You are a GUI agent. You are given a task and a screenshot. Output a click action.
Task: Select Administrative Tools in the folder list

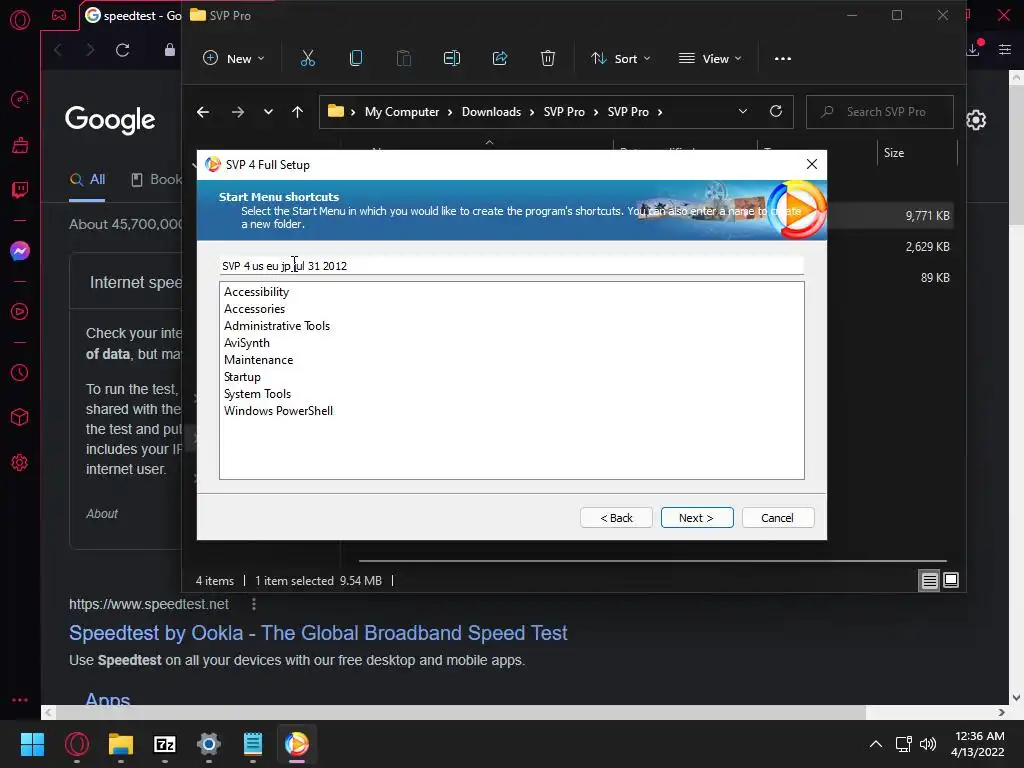277,326
